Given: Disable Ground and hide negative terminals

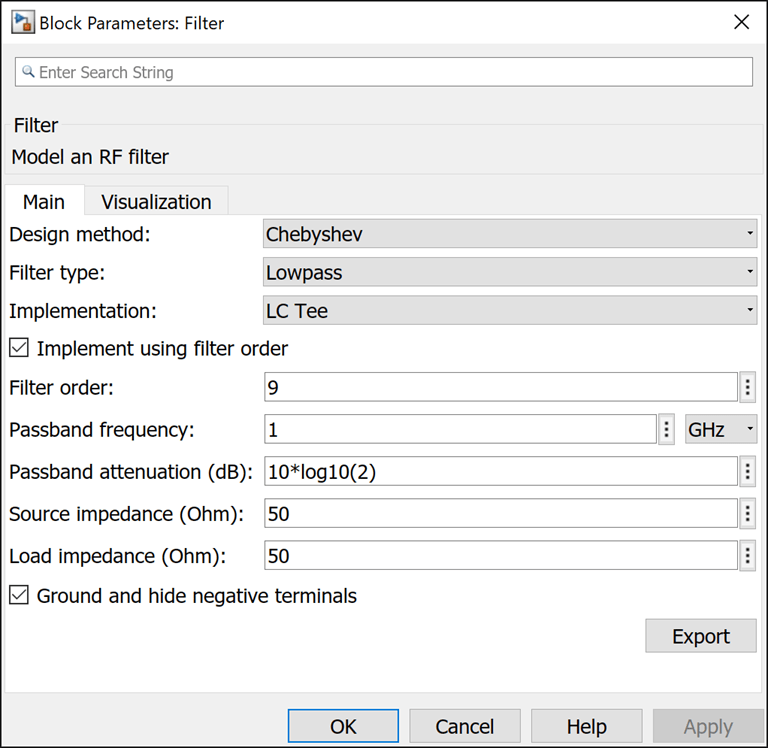Looking at the screenshot, I should click(x=19, y=596).
